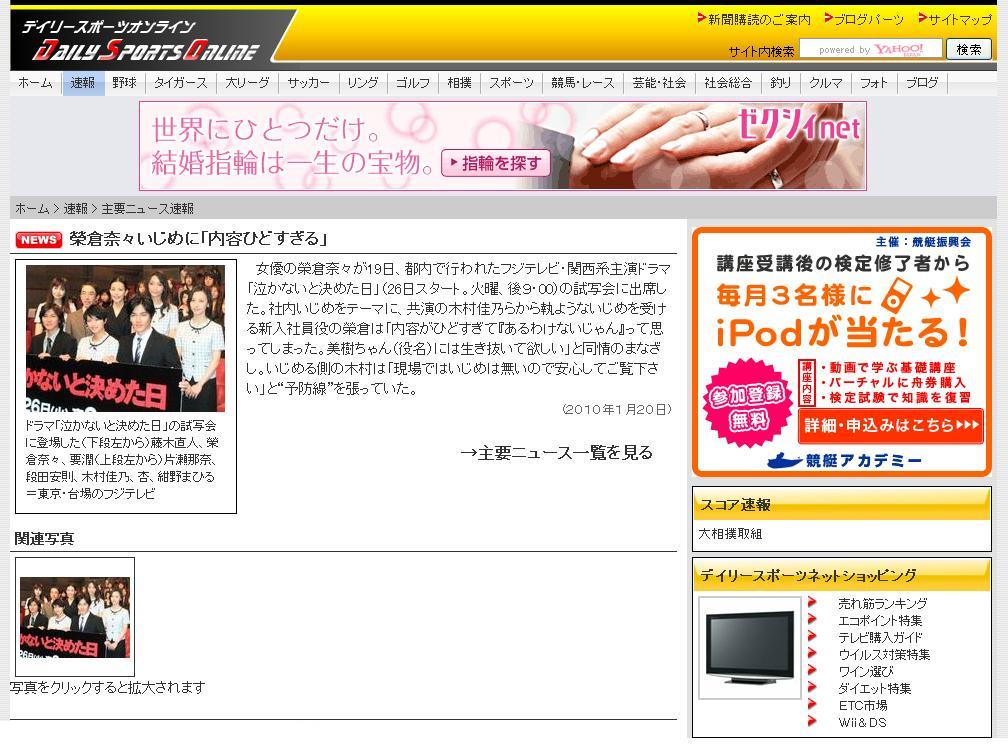The width and height of the screenshot is (1008, 749).
Task: Open the タイガース navigation item
Action: click(x=181, y=83)
